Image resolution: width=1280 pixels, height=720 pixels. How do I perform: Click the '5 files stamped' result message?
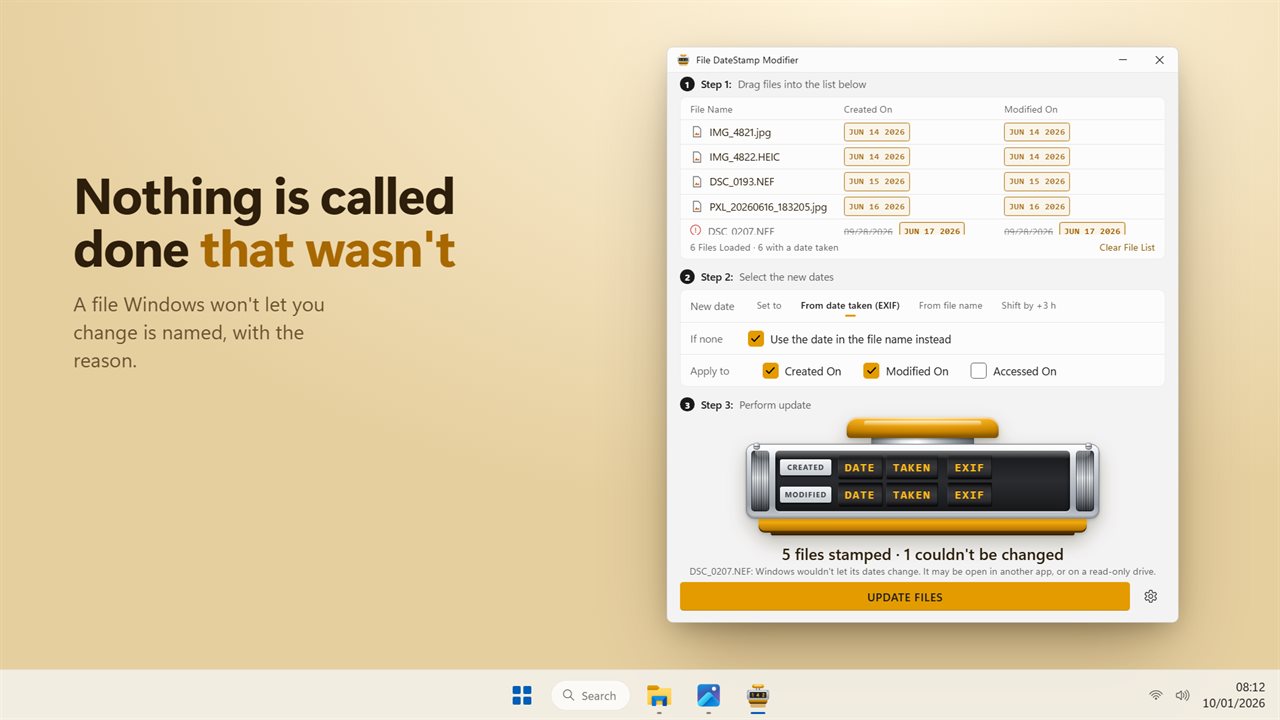pyautogui.click(x=836, y=554)
